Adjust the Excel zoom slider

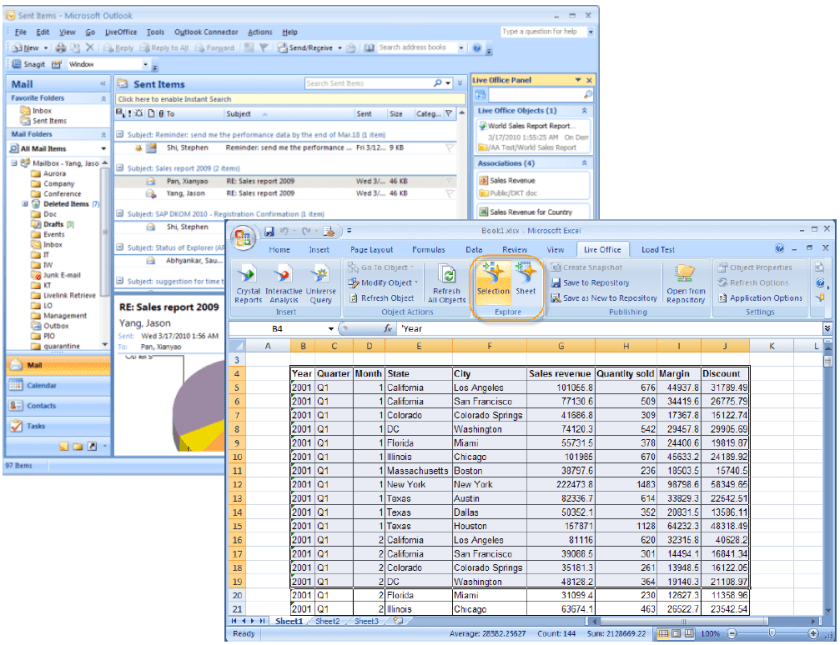pyautogui.click(x=770, y=633)
